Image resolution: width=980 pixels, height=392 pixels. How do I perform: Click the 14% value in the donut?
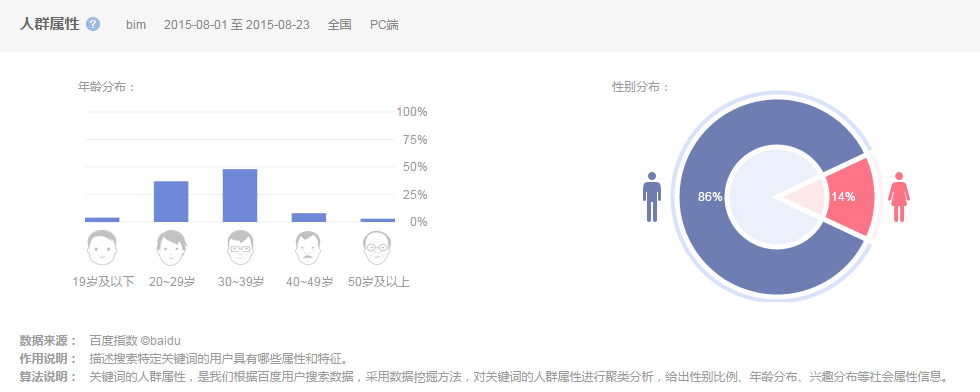[x=842, y=197]
